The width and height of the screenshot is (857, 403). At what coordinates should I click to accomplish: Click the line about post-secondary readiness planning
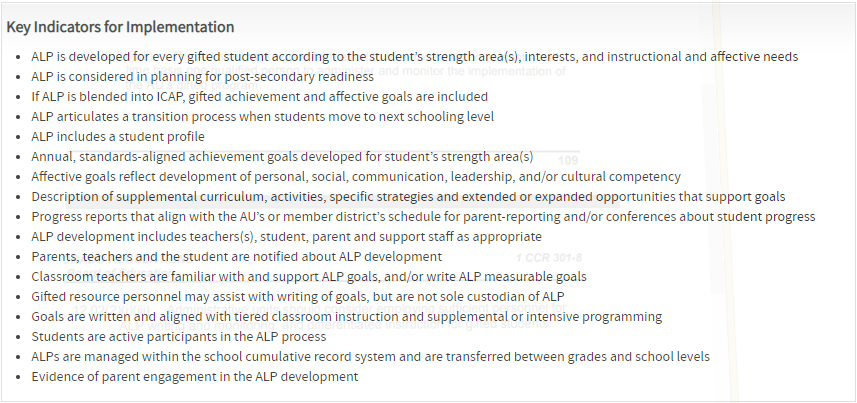pyautogui.click(x=202, y=77)
